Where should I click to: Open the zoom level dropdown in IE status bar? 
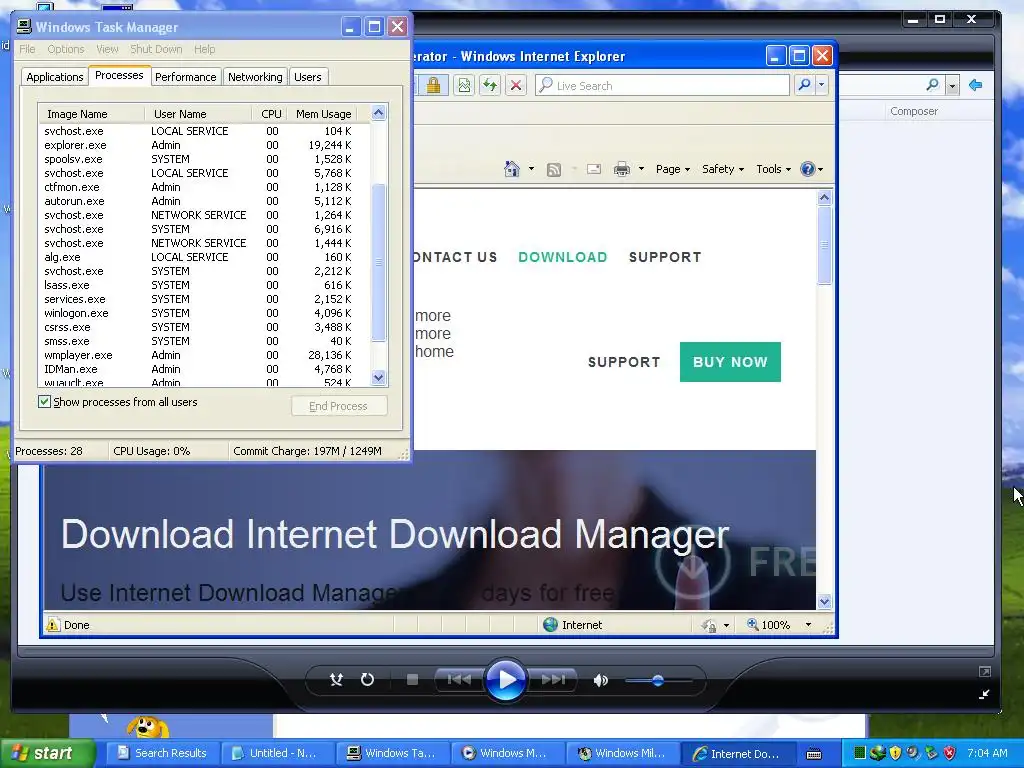coord(808,625)
